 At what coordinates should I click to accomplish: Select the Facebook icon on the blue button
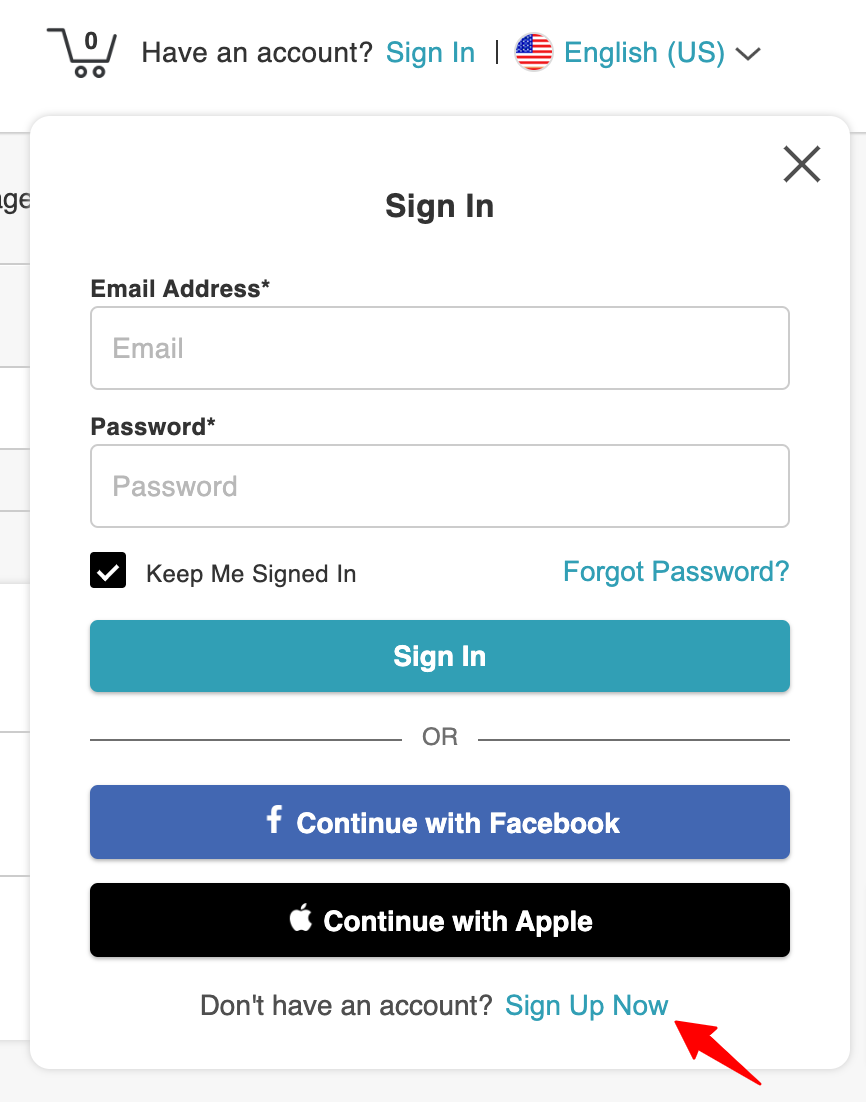click(273, 821)
